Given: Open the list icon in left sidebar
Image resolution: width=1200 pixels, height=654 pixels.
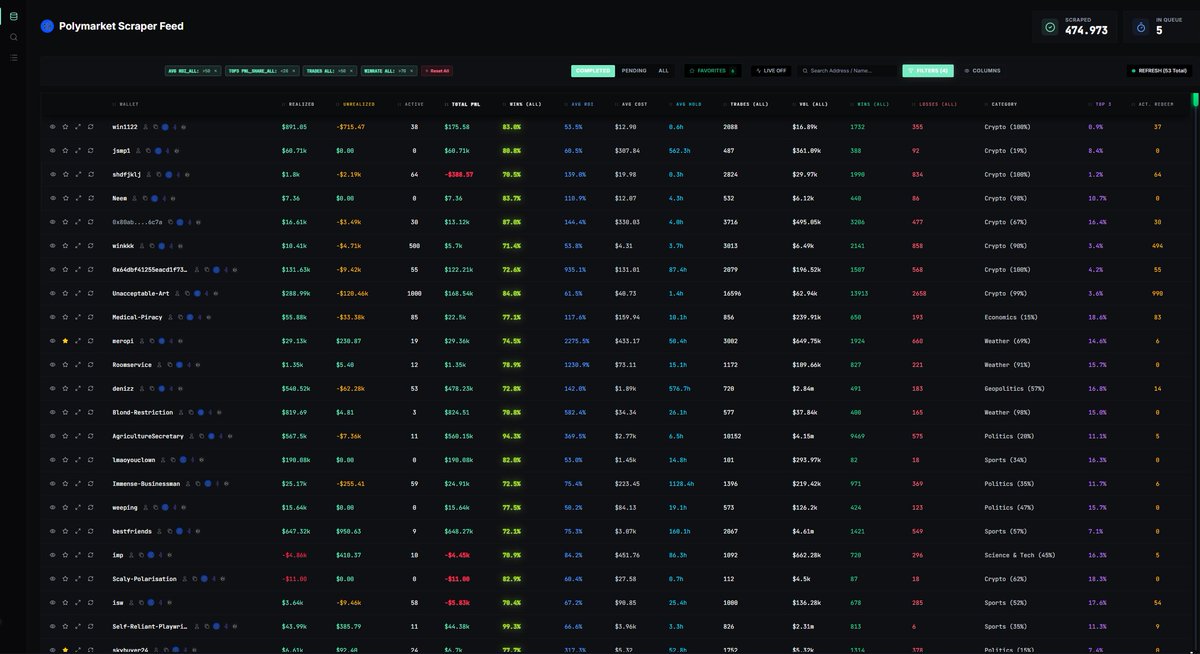Looking at the screenshot, I should (13, 58).
